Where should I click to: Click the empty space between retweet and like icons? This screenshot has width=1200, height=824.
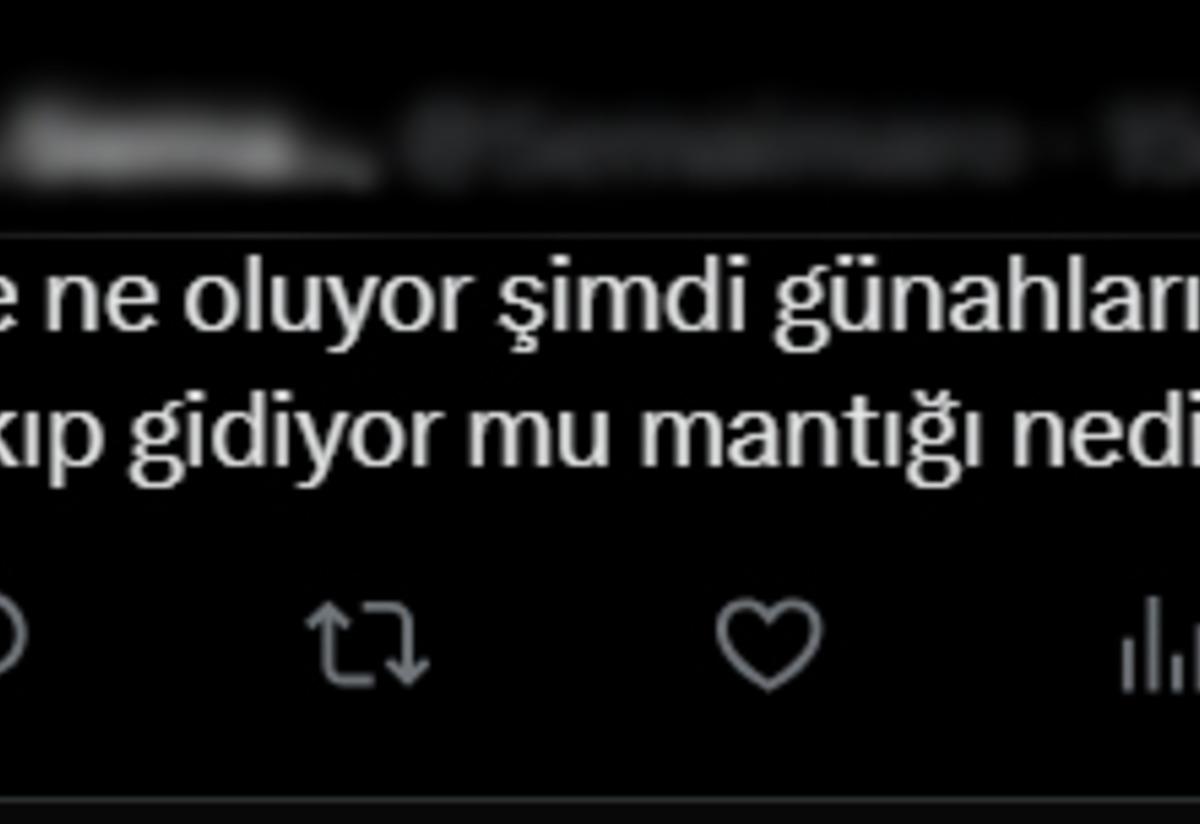[570, 644]
